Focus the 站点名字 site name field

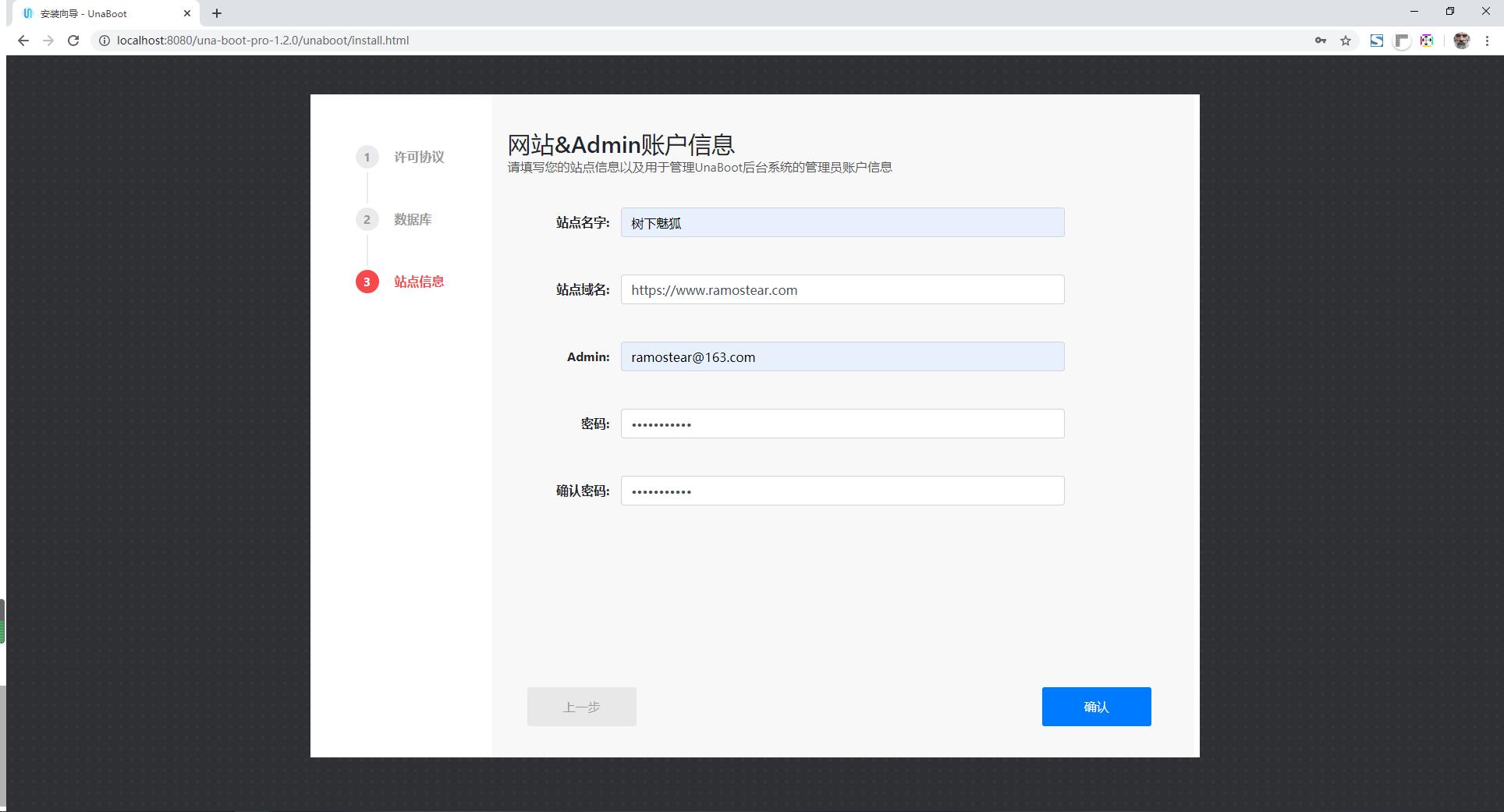click(x=842, y=222)
